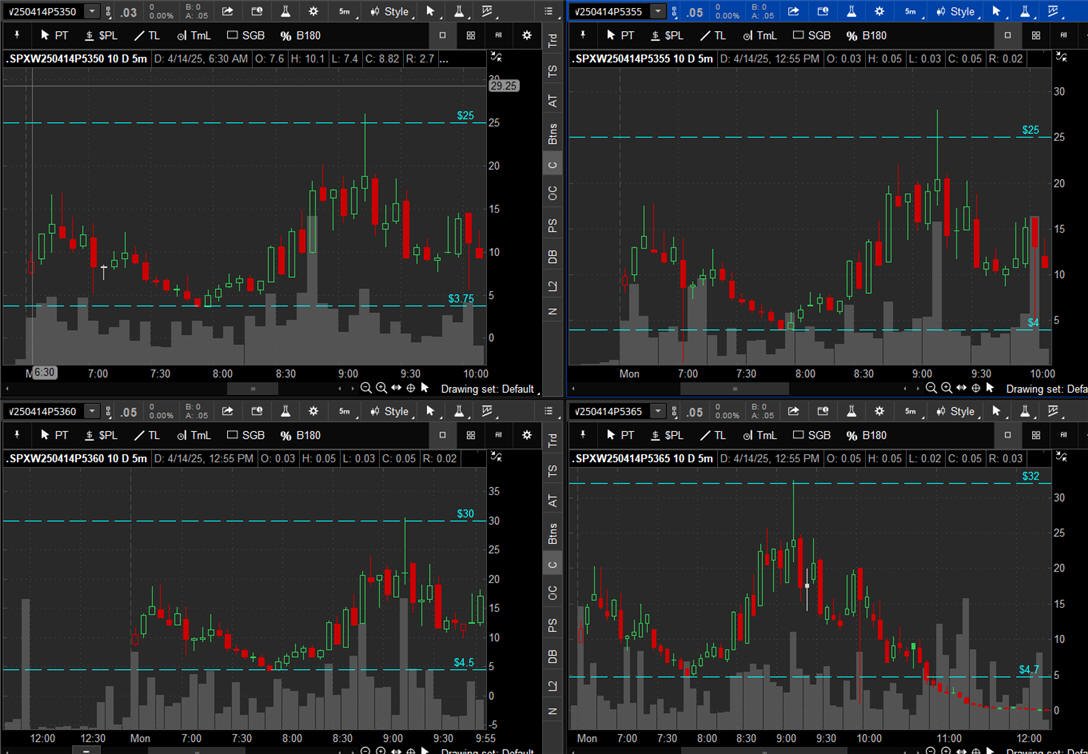Open TS sidebar tab beside the P5350 chart

pyautogui.click(x=552, y=71)
